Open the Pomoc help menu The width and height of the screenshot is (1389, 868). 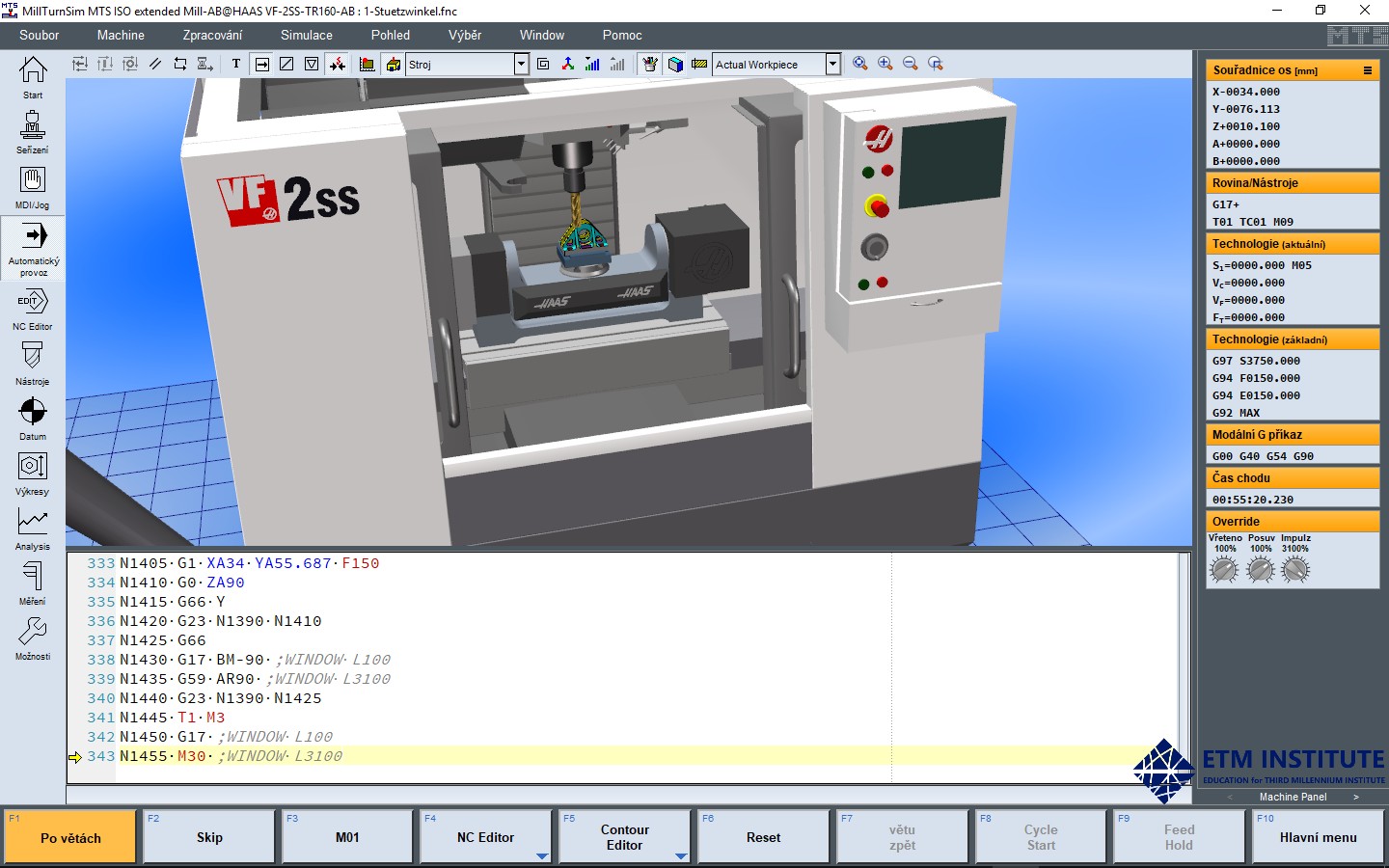[x=622, y=35]
